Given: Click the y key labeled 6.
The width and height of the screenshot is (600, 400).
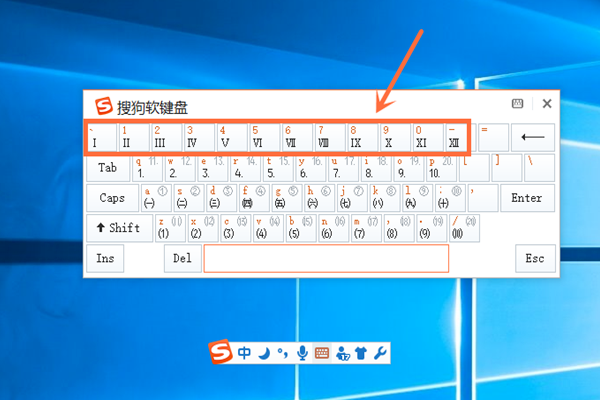Looking at the screenshot, I should click(x=311, y=168).
